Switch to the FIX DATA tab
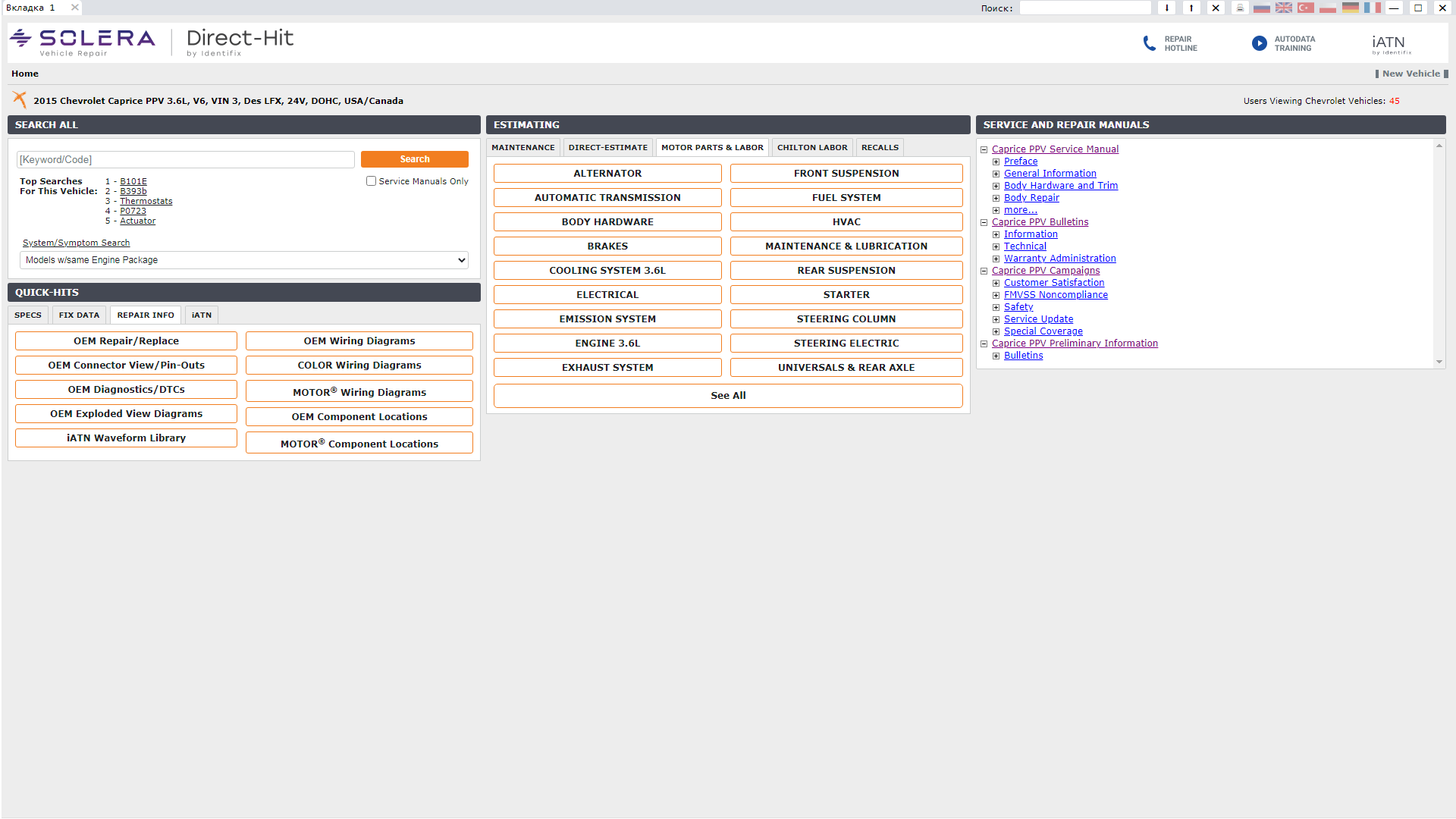Image resolution: width=1456 pixels, height=819 pixels. click(79, 315)
